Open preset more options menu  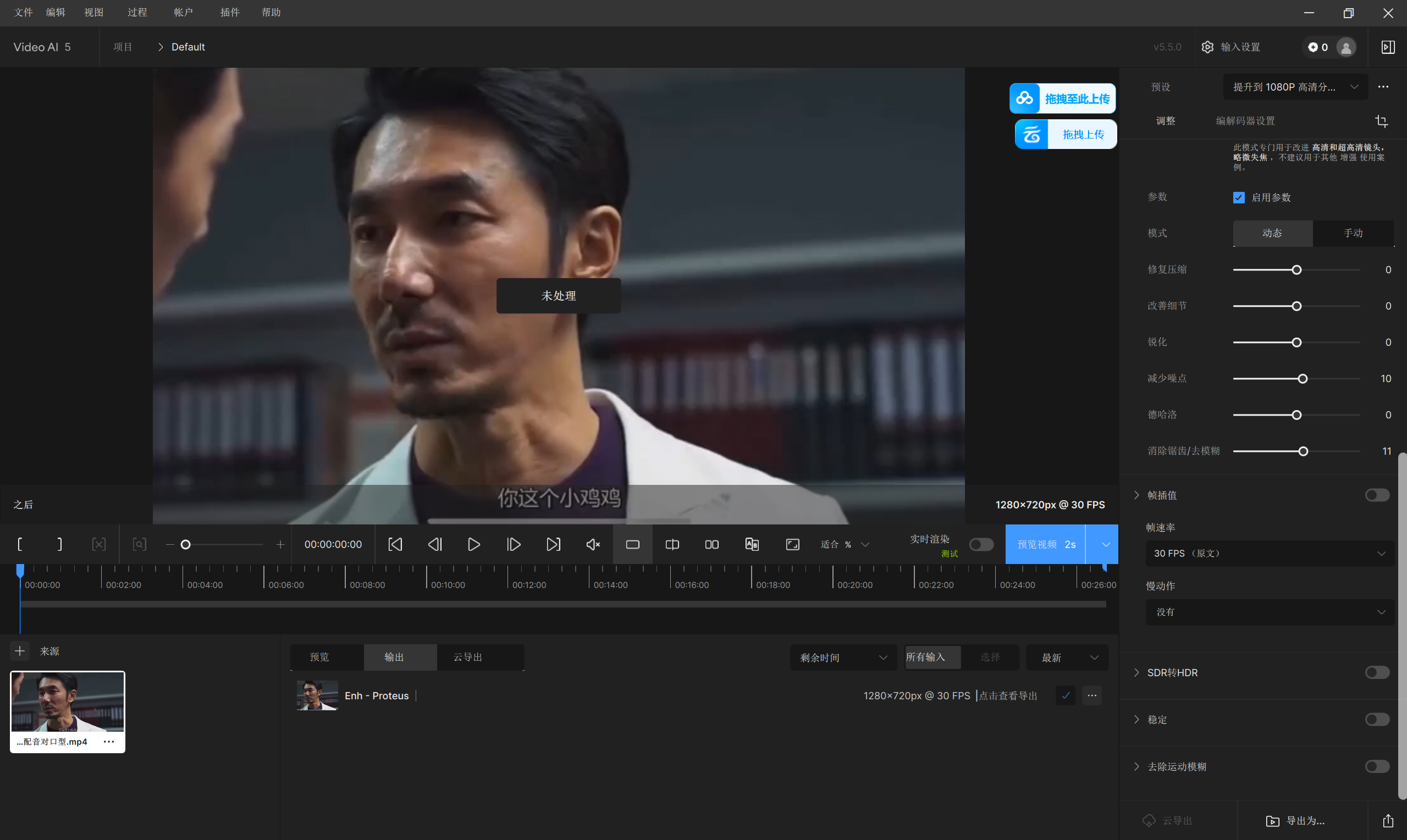(1383, 87)
